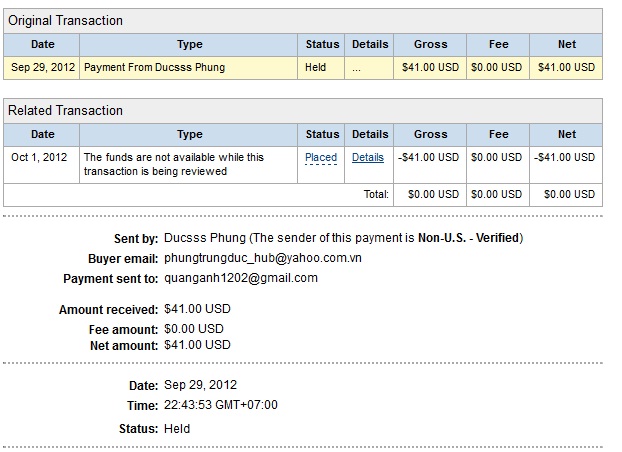The image size is (622, 452).
Task: Open the Details link in Related Transaction
Action: pyautogui.click(x=367, y=157)
